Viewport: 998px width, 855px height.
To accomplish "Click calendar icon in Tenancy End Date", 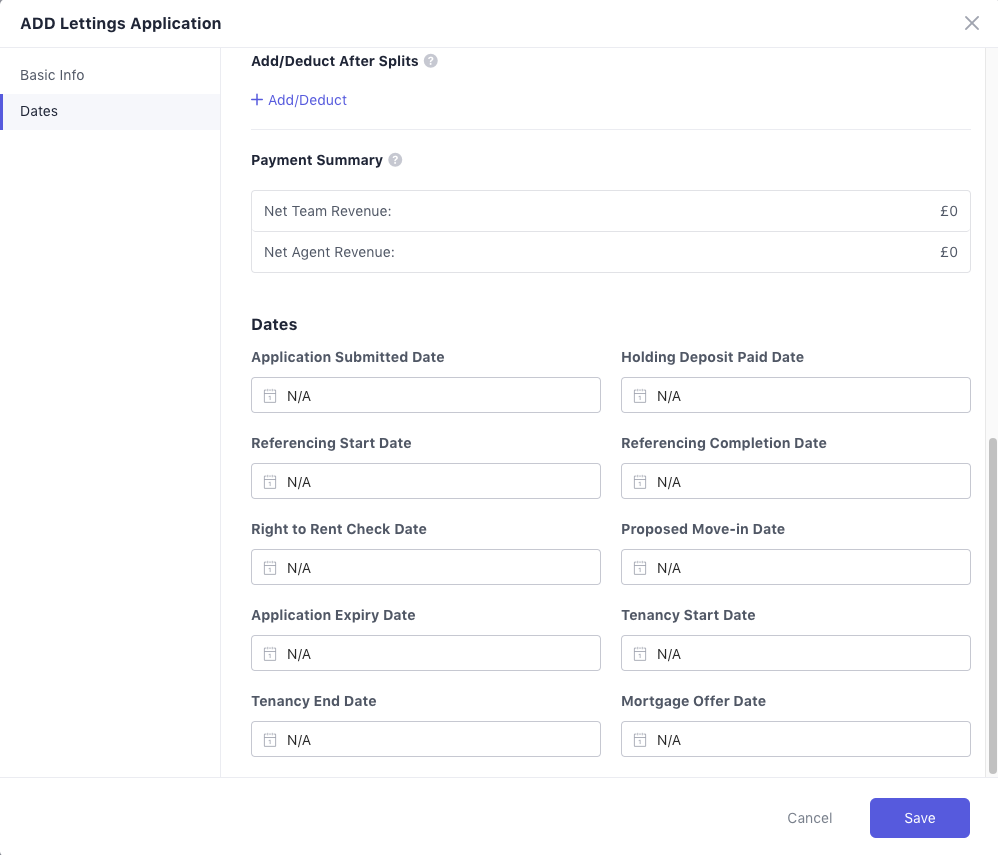I will click(270, 740).
